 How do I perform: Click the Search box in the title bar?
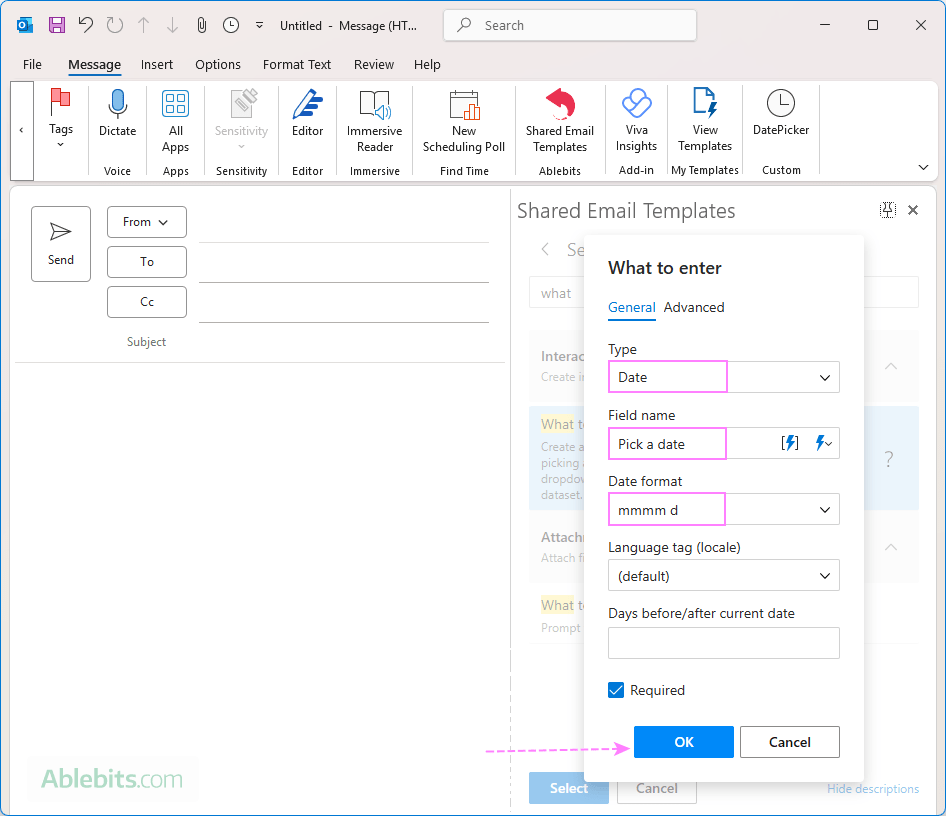(x=570, y=25)
